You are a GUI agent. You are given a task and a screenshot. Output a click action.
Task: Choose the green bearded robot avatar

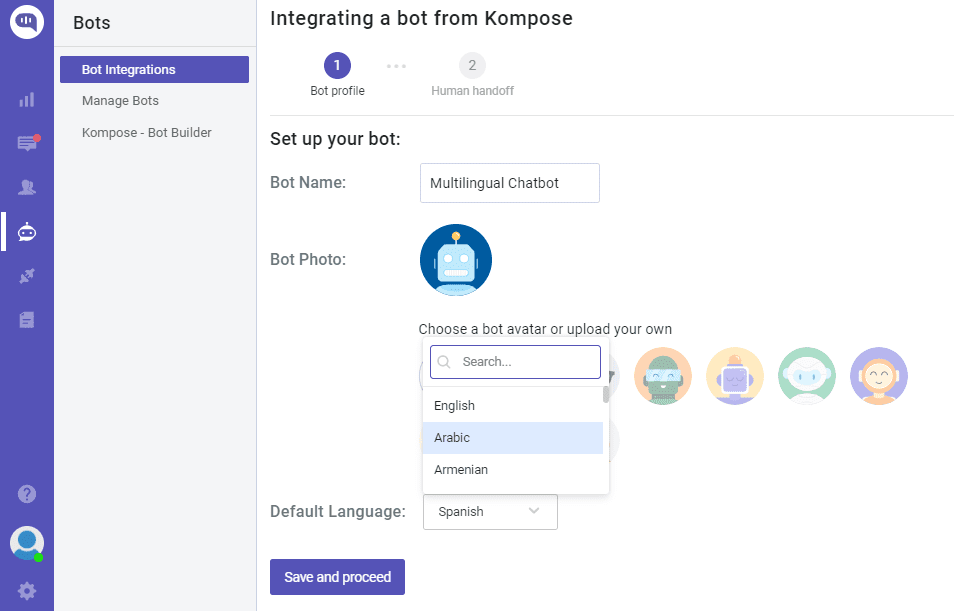point(663,376)
